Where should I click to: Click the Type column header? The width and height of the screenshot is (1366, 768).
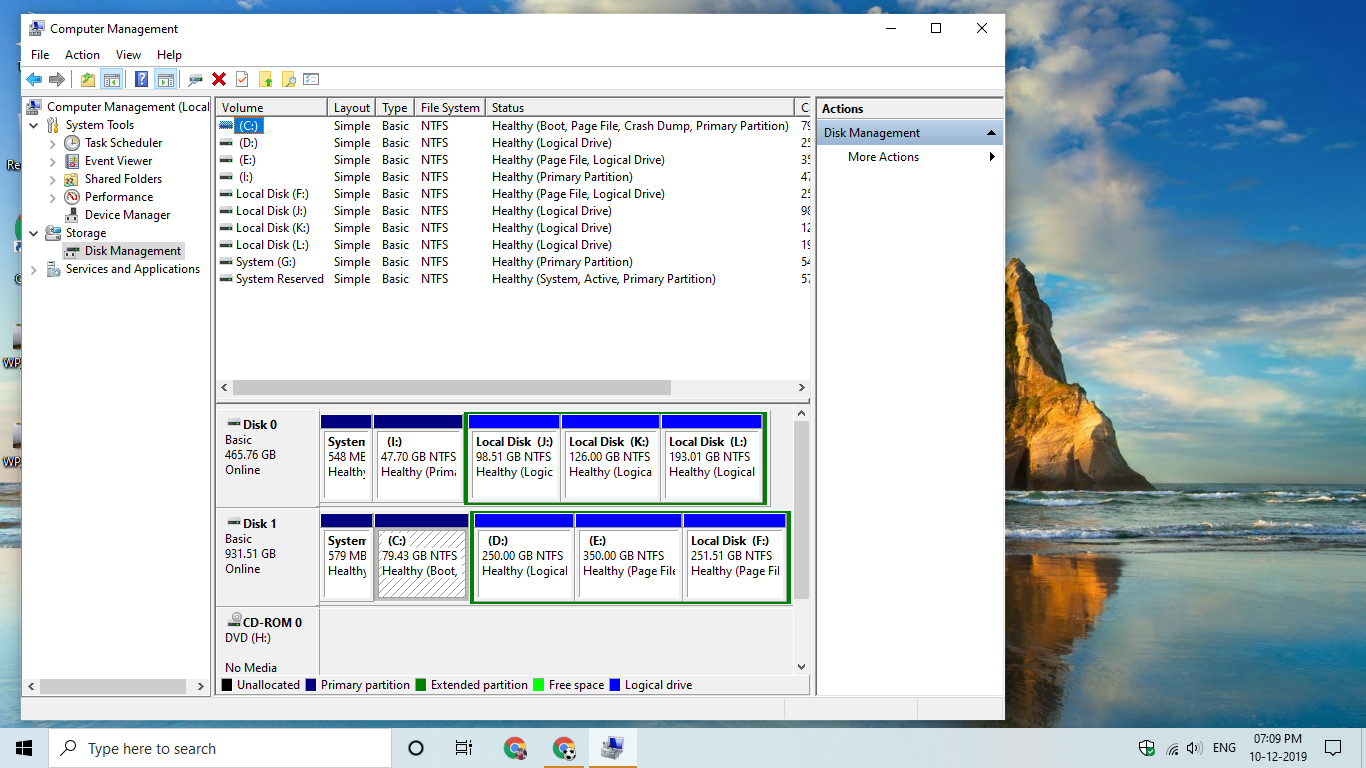click(395, 107)
